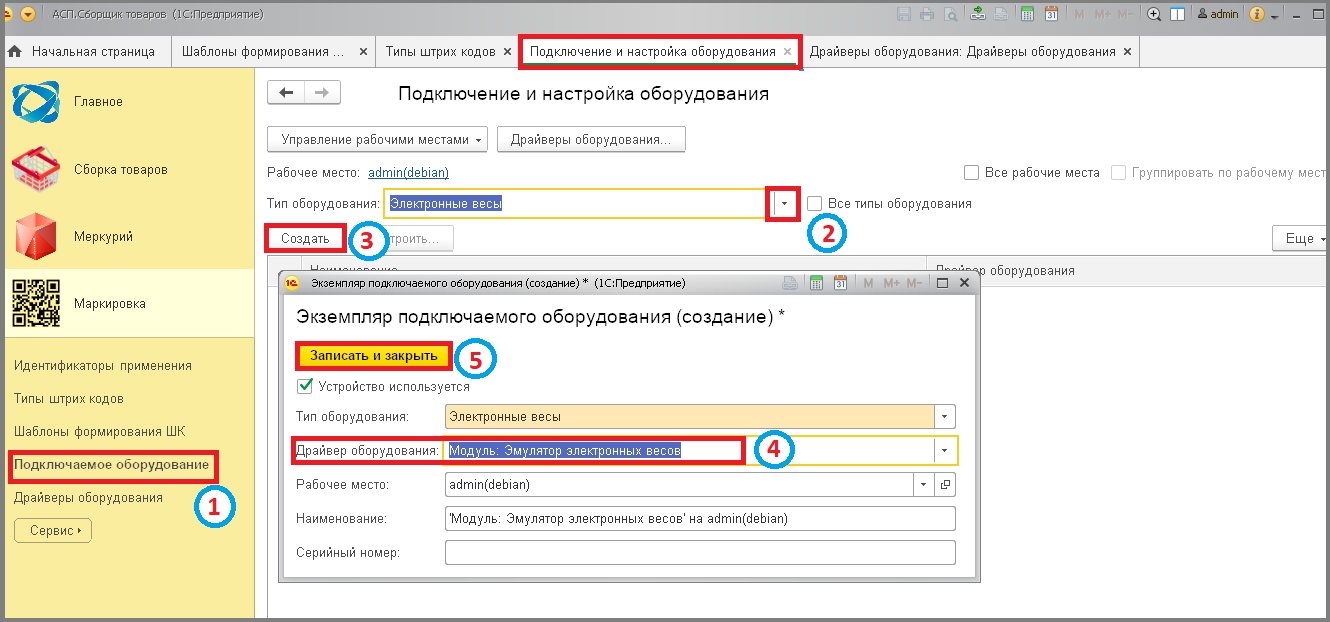
Task: Open Шаблоны формирования ШК sidebar link
Action: (100, 432)
